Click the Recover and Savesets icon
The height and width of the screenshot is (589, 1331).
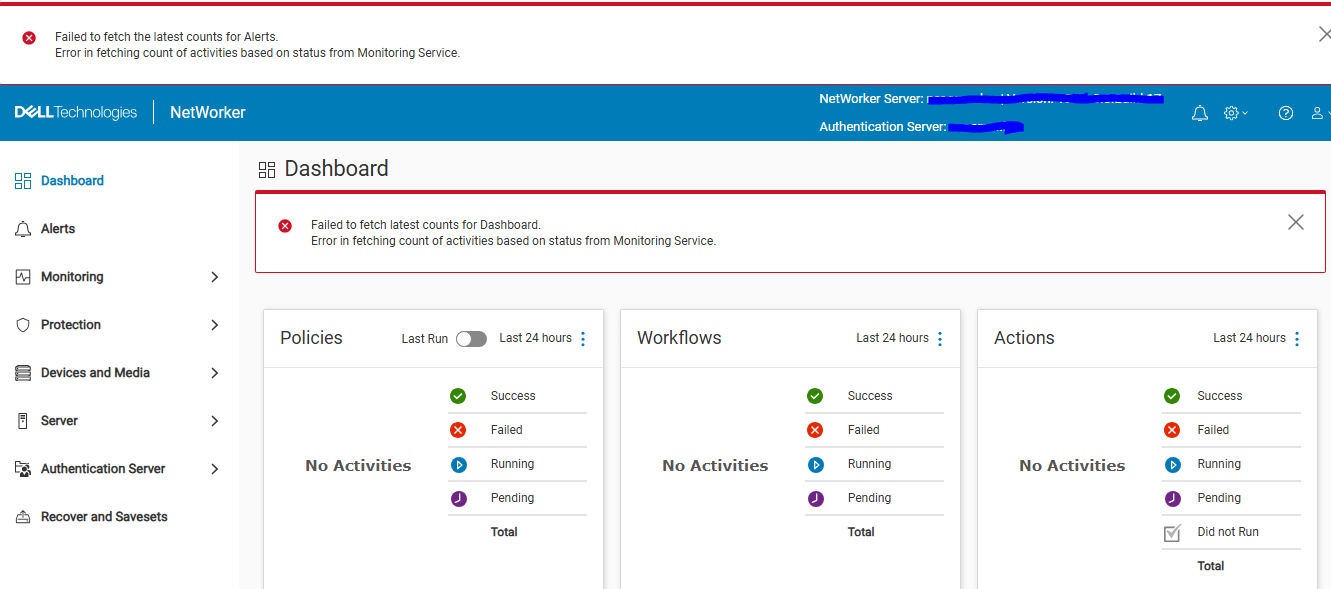click(23, 517)
